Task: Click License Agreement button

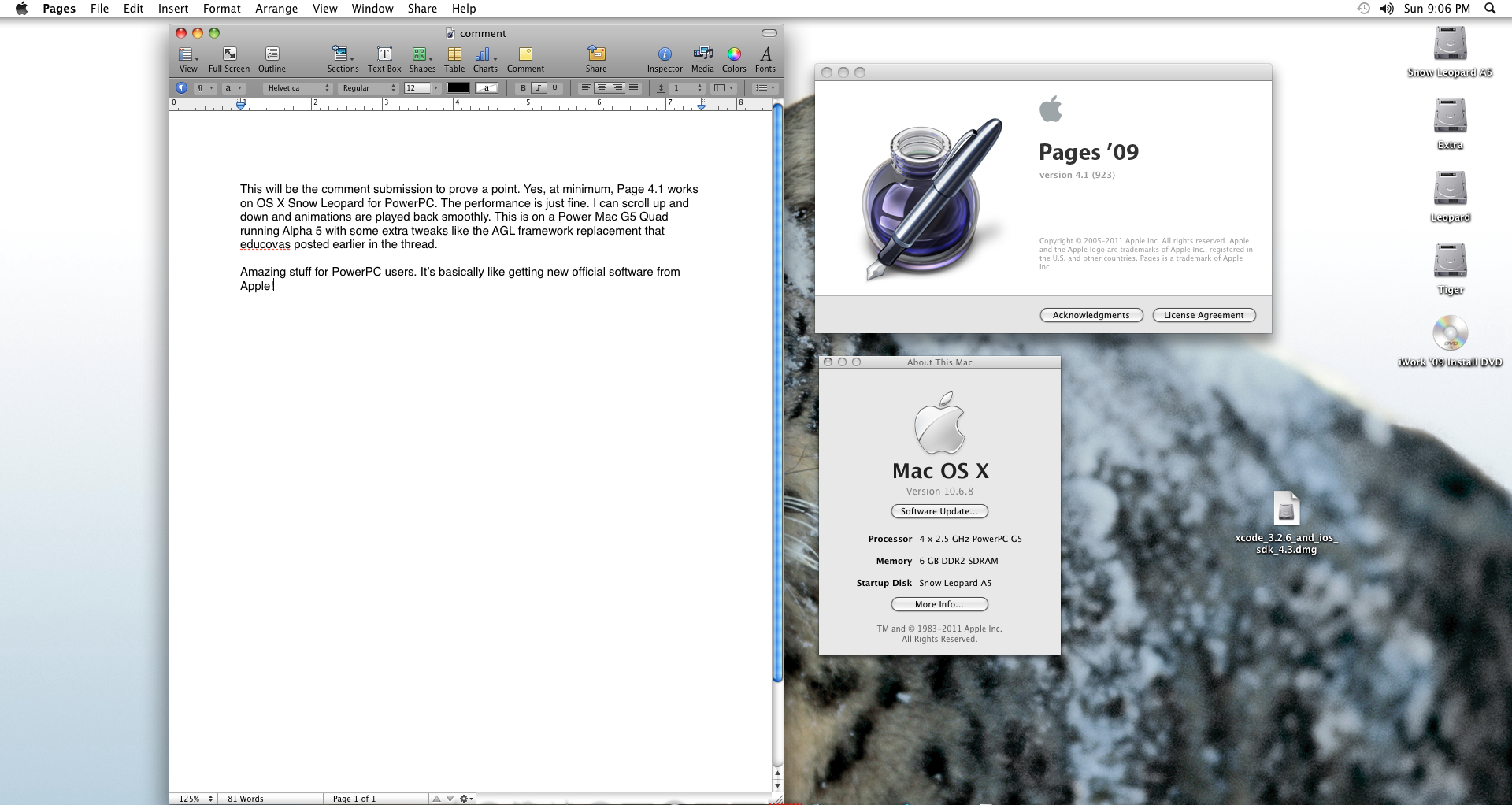Action: click(x=1203, y=315)
